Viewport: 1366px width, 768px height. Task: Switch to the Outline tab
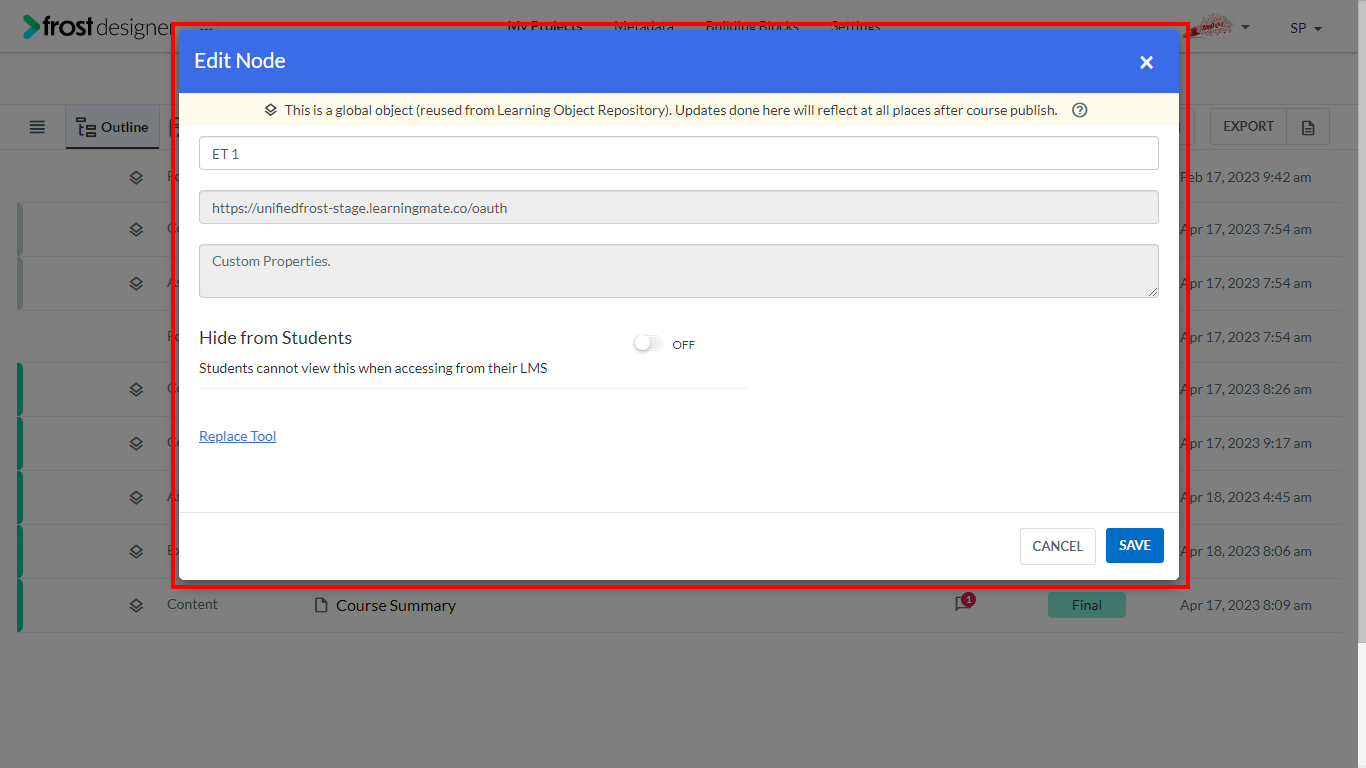coord(113,127)
